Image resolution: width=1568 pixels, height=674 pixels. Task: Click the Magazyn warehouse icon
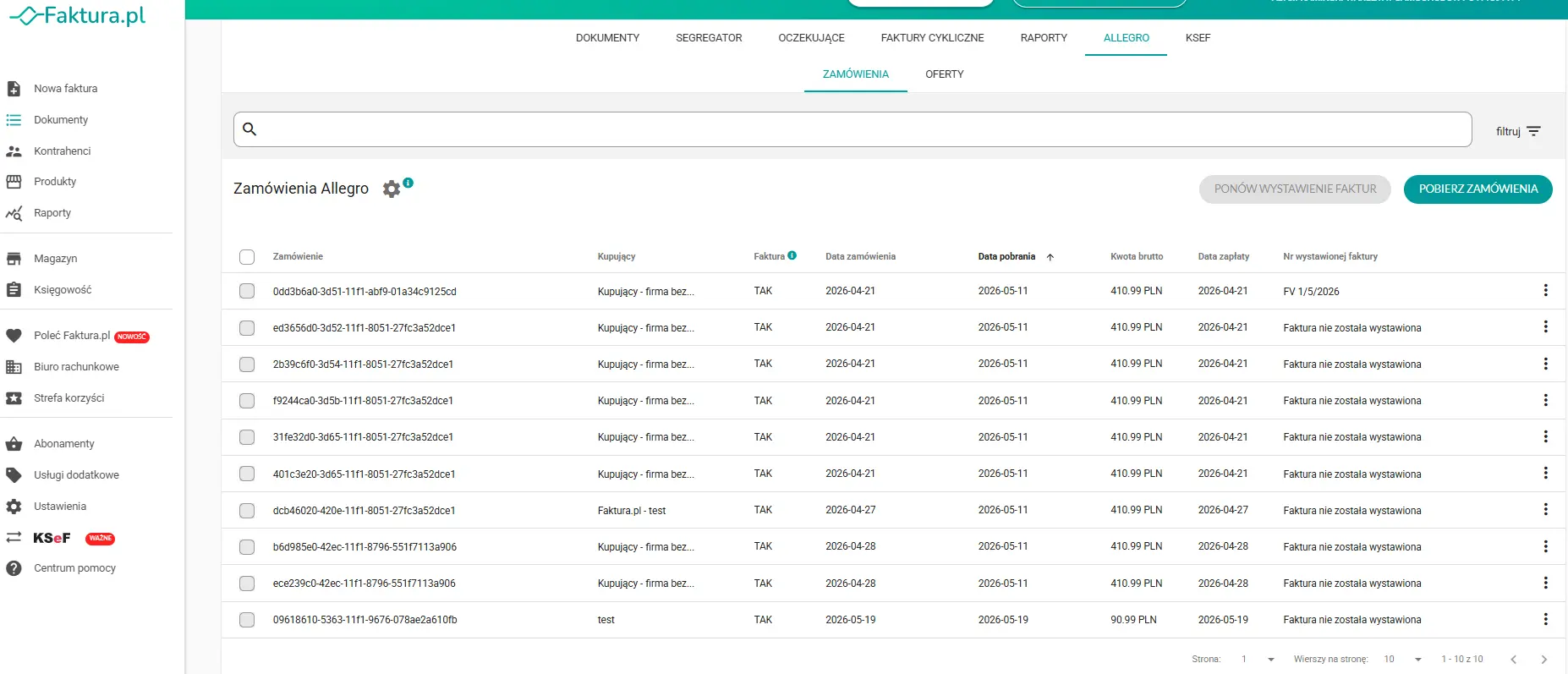(x=14, y=259)
